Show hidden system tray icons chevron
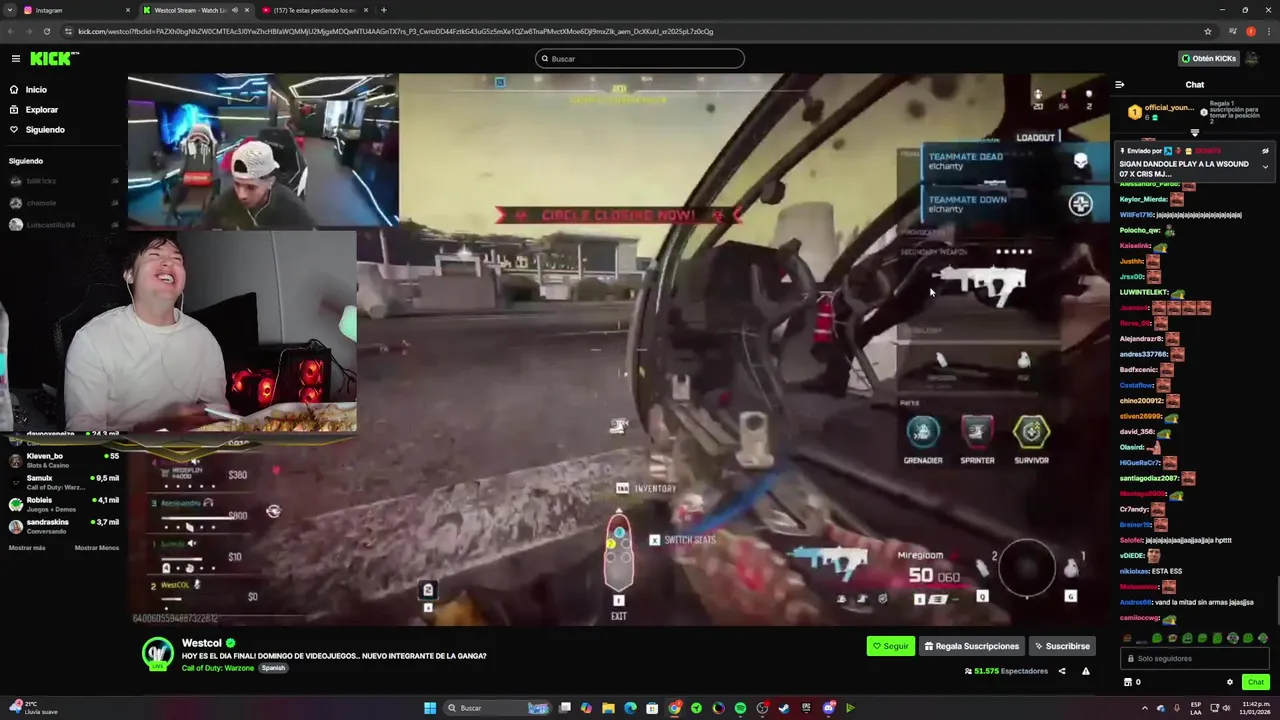Image resolution: width=1280 pixels, height=720 pixels. (x=1145, y=708)
